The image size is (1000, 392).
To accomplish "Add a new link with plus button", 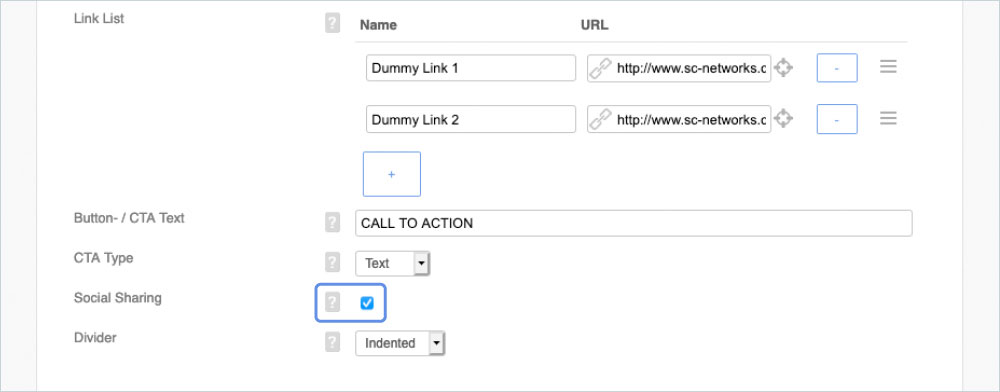I will tap(392, 174).
